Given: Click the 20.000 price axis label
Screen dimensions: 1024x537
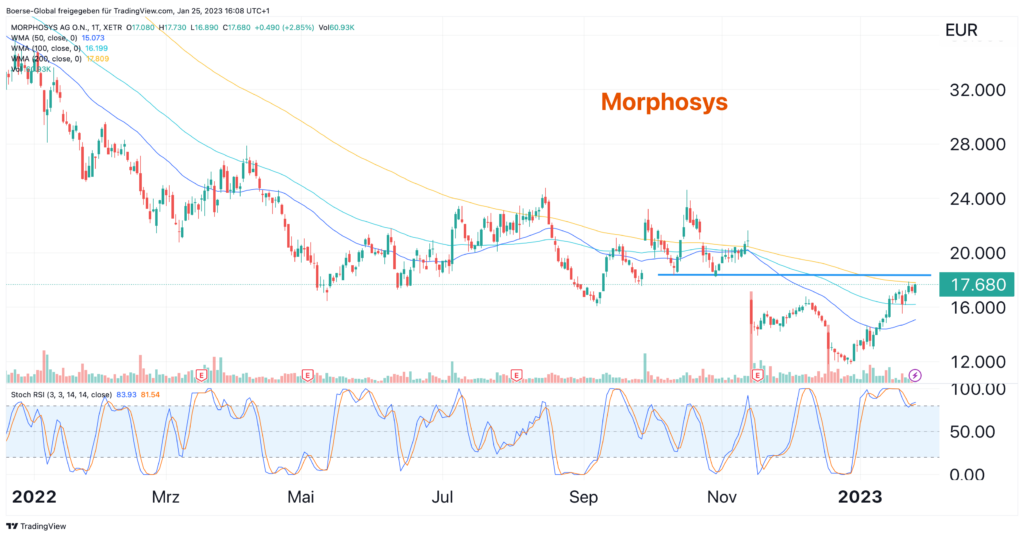Looking at the screenshot, I should pyautogui.click(x=977, y=253).
